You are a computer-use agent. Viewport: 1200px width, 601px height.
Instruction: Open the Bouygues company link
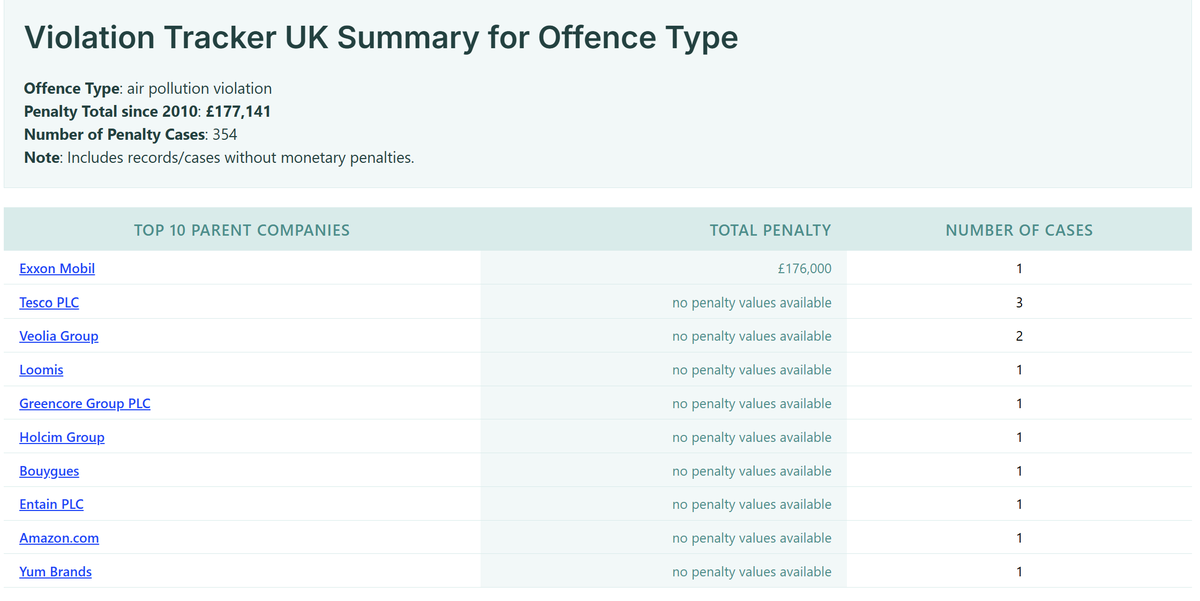pos(49,471)
